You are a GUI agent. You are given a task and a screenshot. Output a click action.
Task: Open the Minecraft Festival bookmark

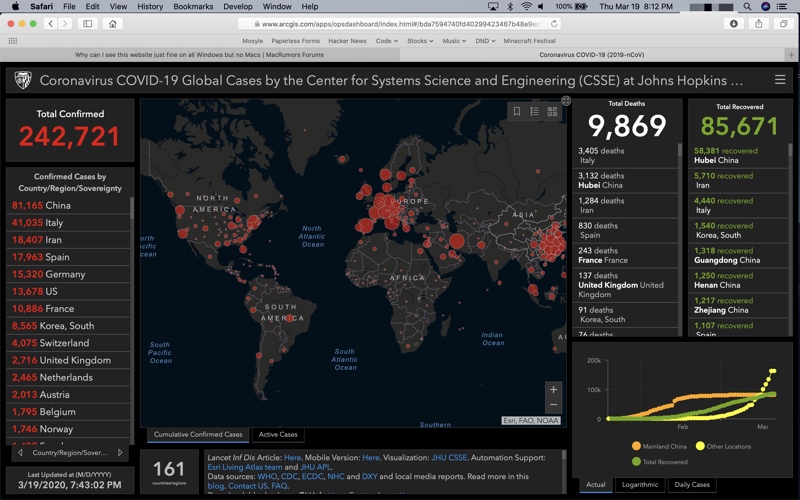click(x=530, y=41)
